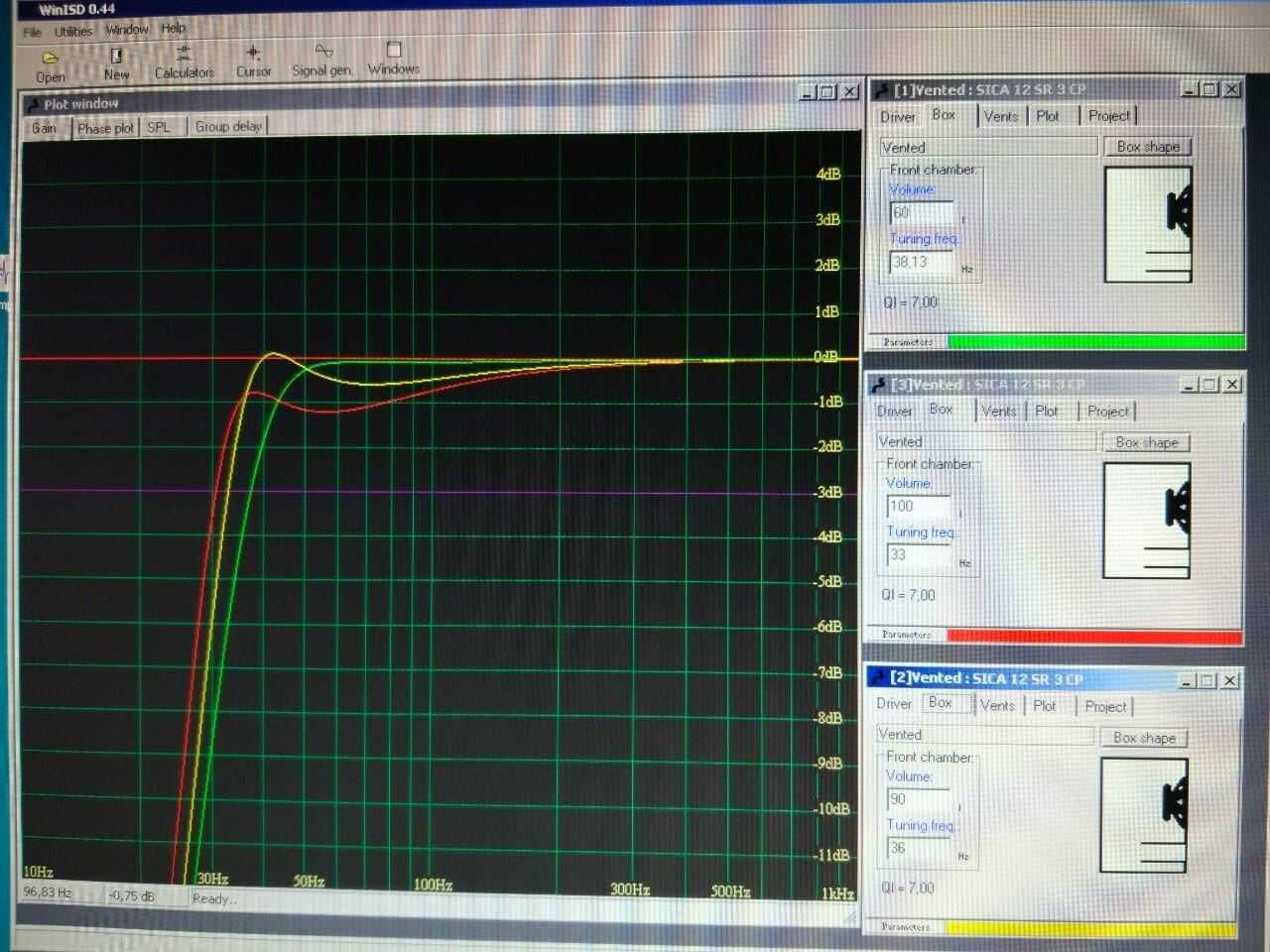Close the Plot window
The width and height of the screenshot is (1270, 952).
[850, 92]
